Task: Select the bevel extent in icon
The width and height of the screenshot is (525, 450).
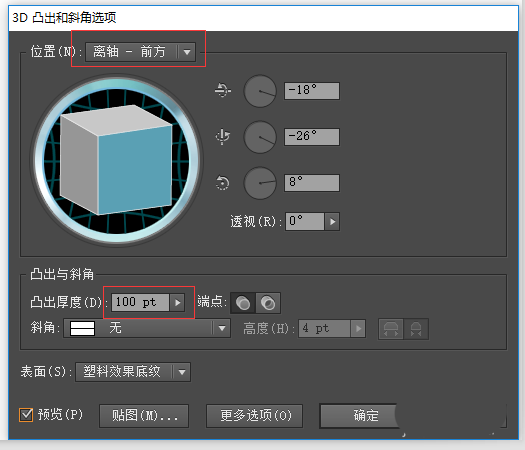Action: pos(416,329)
